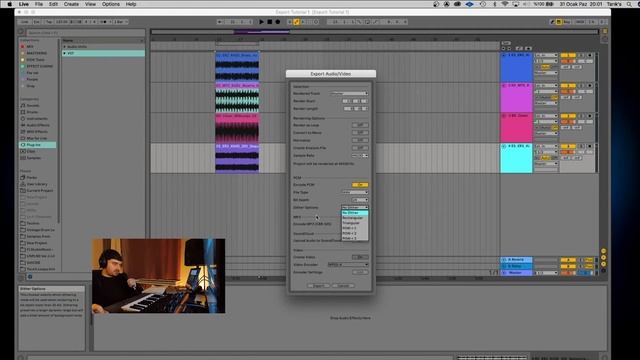The image size is (640, 360).
Task: Open track 1 input type dropdown
Action: (546, 55)
